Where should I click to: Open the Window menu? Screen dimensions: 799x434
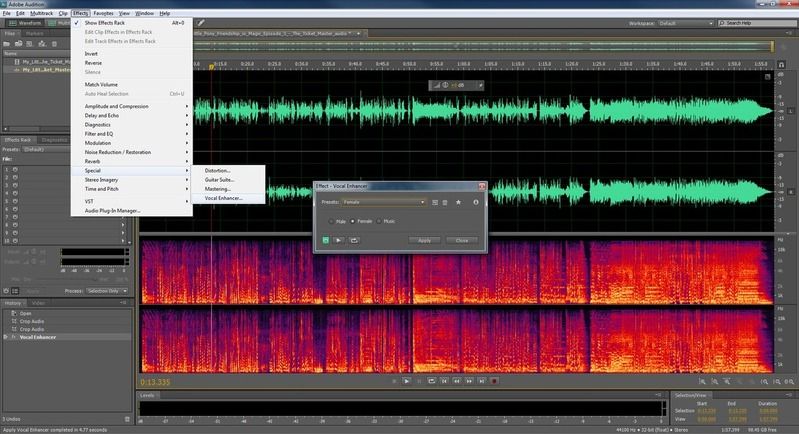144,13
